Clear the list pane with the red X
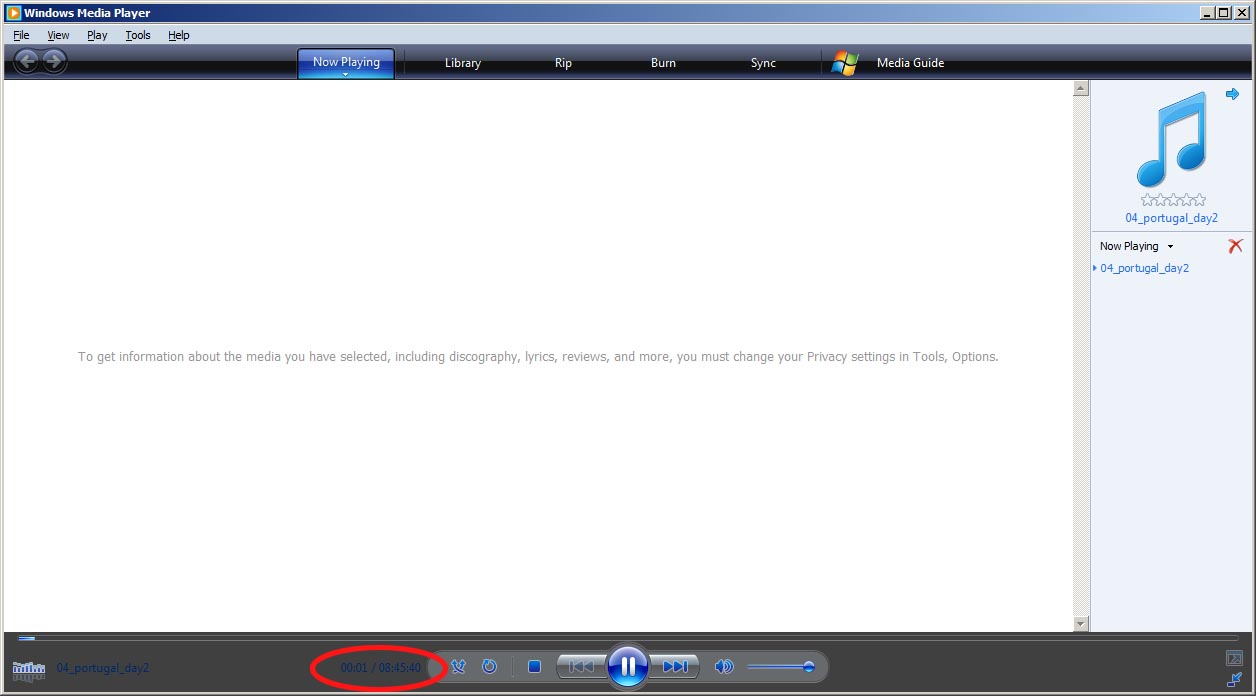 pyautogui.click(x=1235, y=246)
